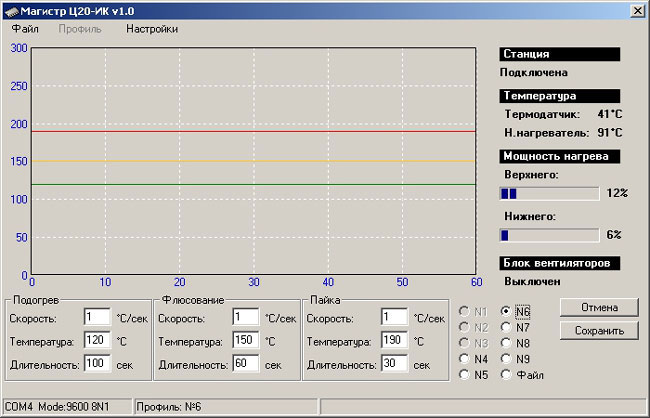Focus the Подогрев Скорость input field
Screen dimensions: 650x418
point(98,318)
